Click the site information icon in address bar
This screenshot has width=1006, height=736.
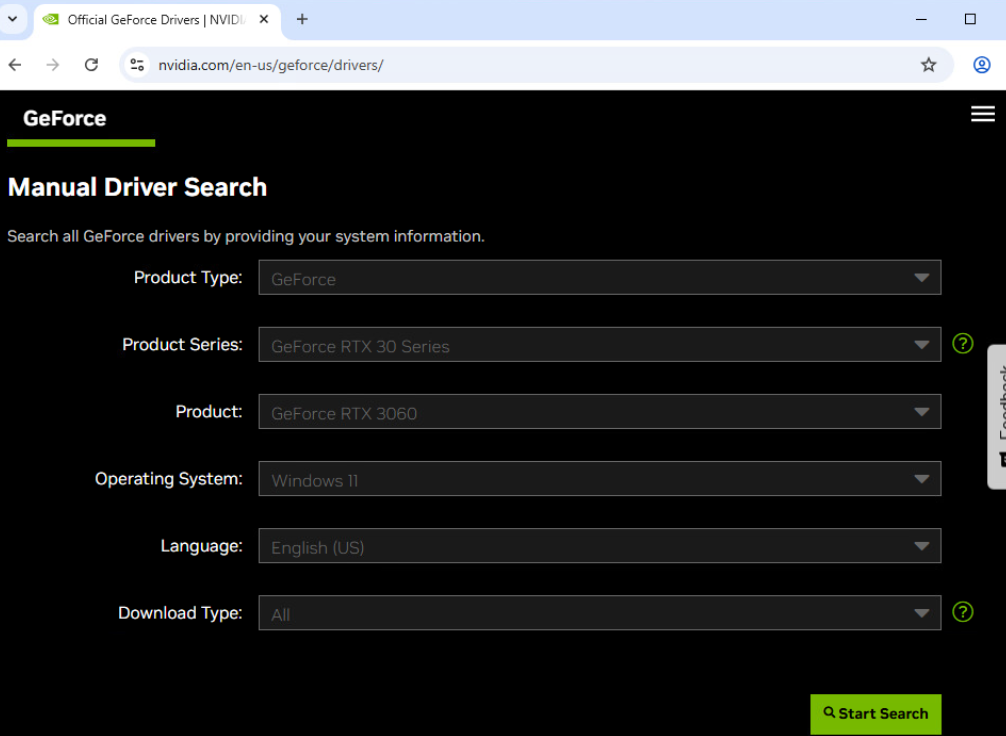pos(138,65)
